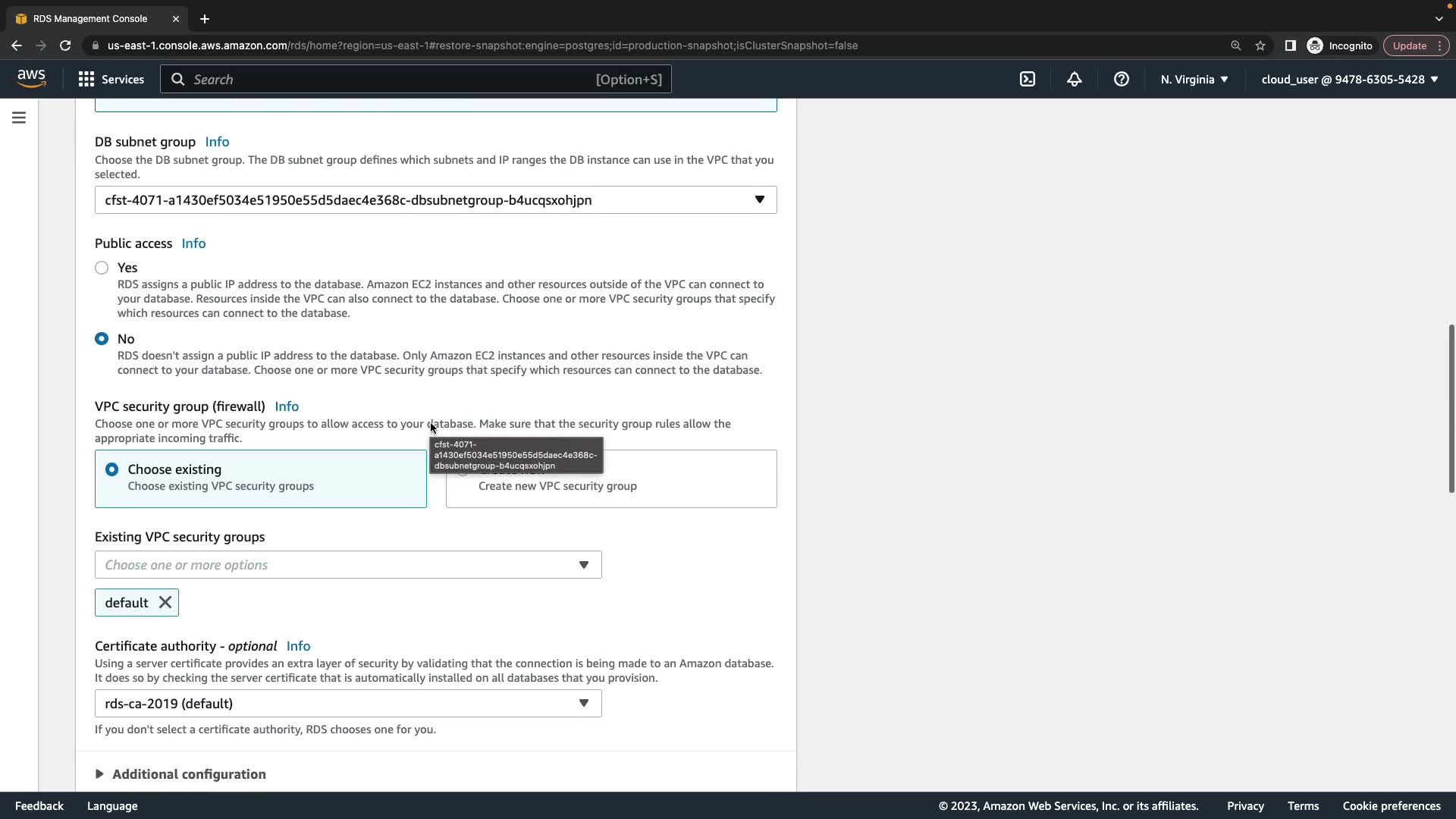The width and height of the screenshot is (1456, 819).
Task: Open the DB subnet group dropdown
Action: [435, 200]
